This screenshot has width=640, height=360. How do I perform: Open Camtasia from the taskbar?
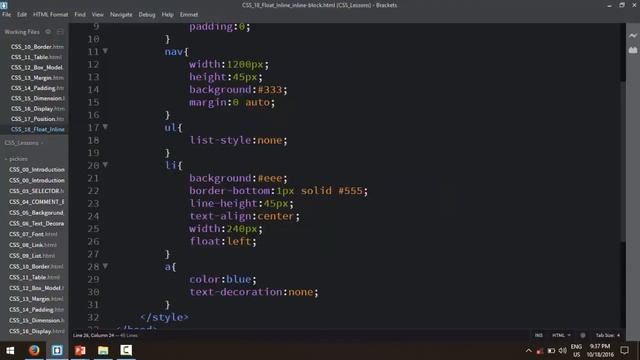[126, 350]
